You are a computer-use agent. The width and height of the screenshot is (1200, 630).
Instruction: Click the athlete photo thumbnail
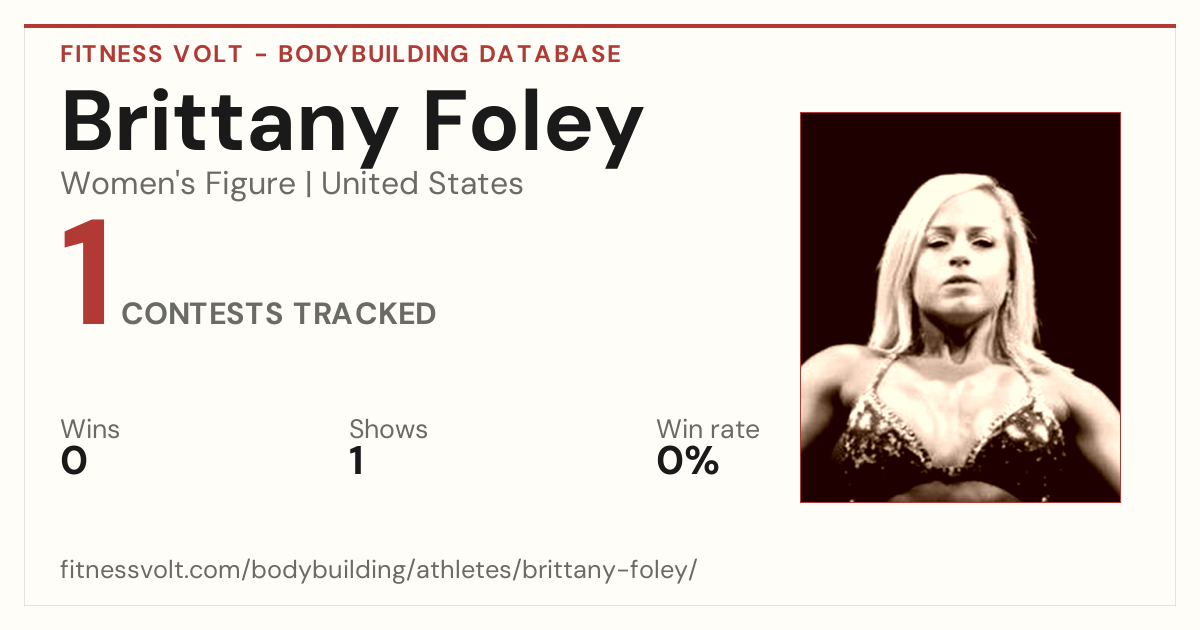(960, 307)
